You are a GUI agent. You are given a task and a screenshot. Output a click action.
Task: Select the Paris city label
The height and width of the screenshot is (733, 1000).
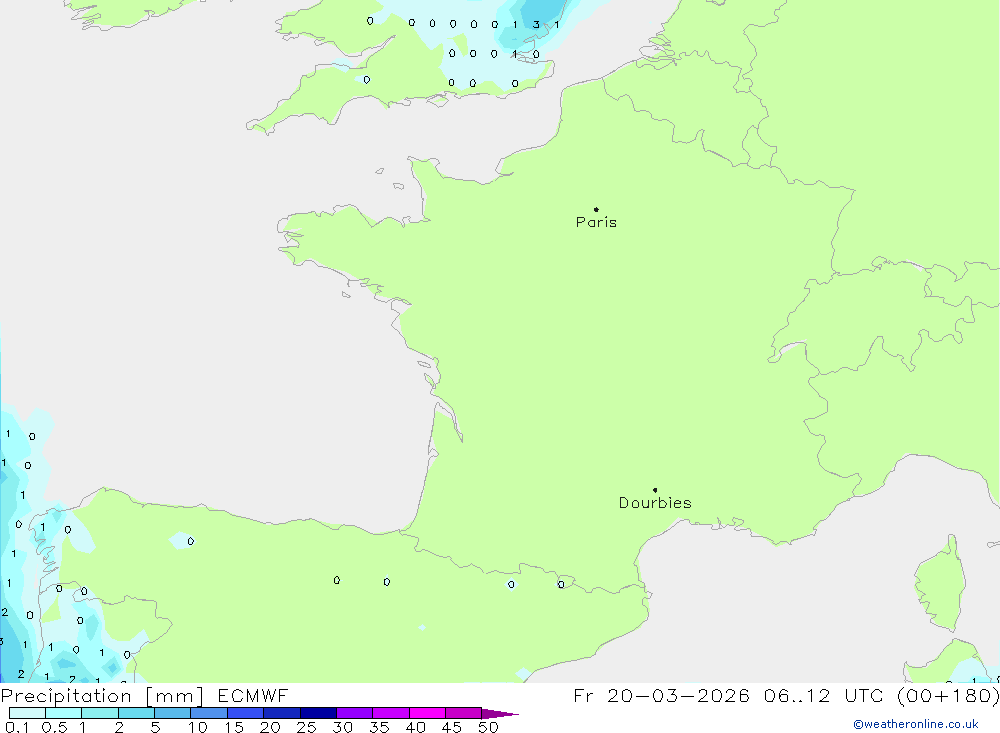[x=596, y=222]
